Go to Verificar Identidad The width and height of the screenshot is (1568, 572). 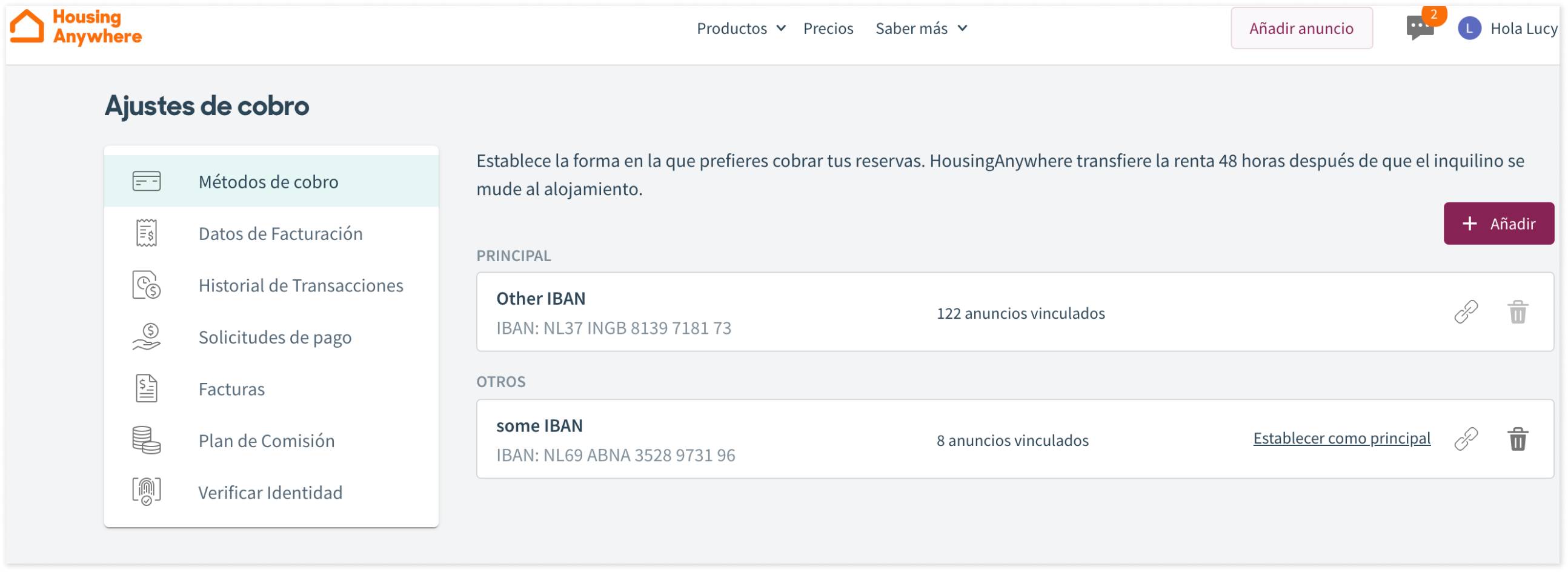pyautogui.click(x=271, y=491)
